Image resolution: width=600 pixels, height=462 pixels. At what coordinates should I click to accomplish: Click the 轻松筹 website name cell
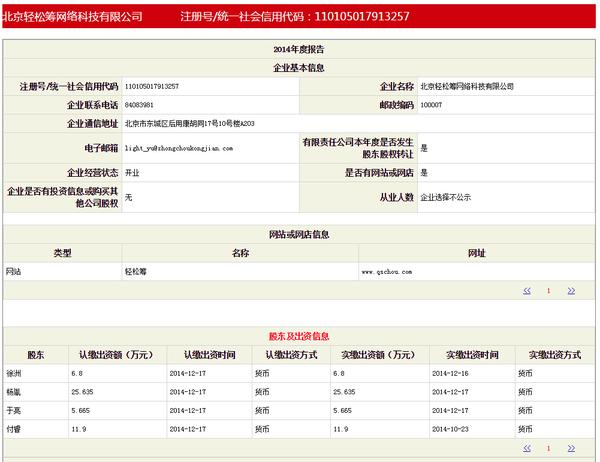[x=135, y=272]
